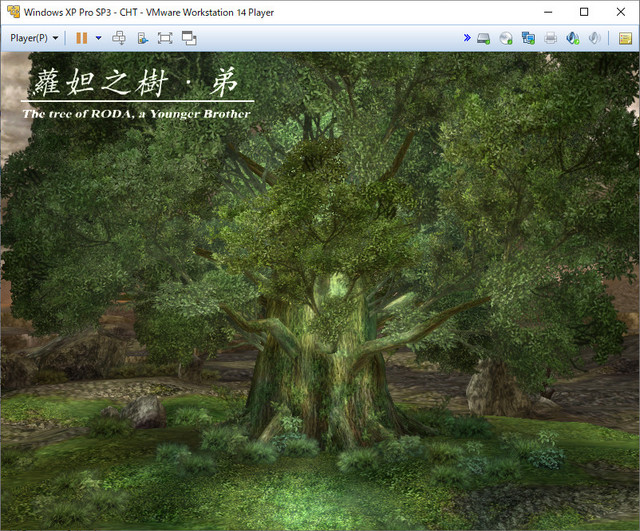The height and width of the screenshot is (531, 640).
Task: Click the blue double-chevron device toolbar arrow
Action: point(467,38)
